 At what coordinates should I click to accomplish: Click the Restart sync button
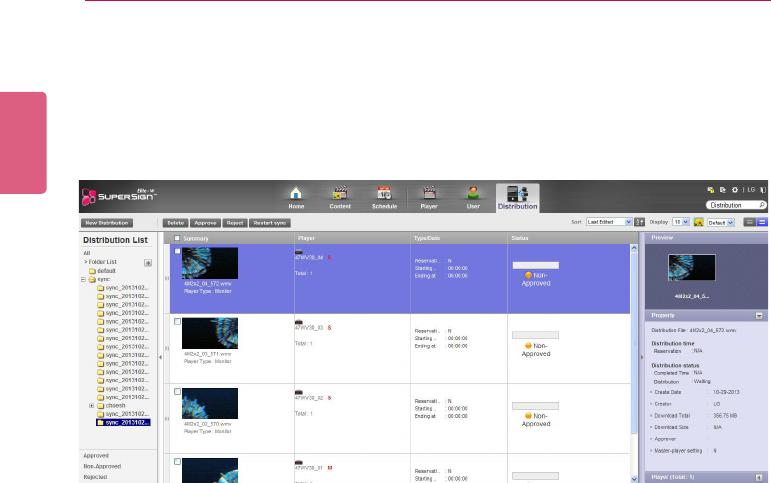270,223
